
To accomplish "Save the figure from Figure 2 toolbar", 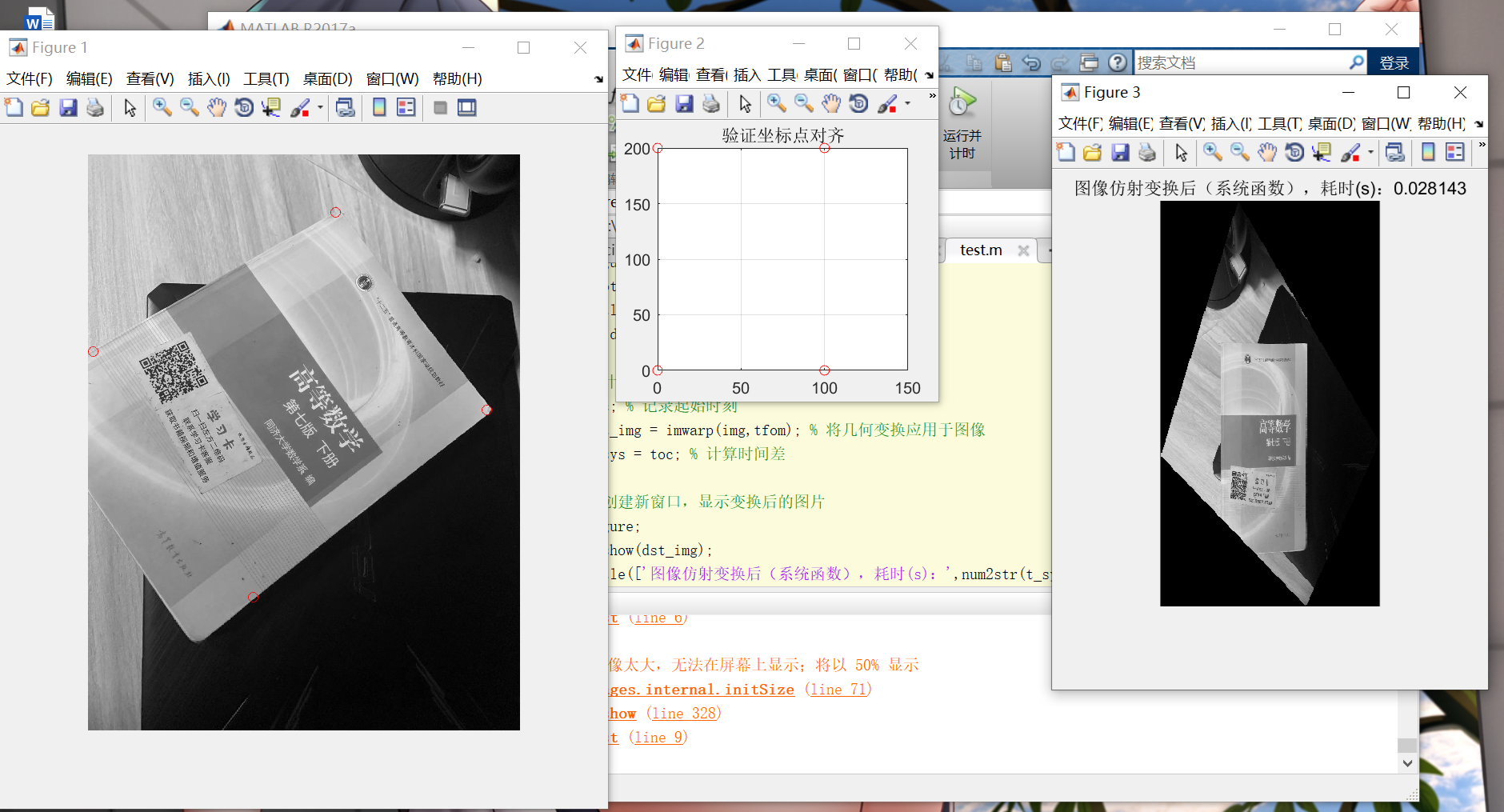I will (x=685, y=103).
